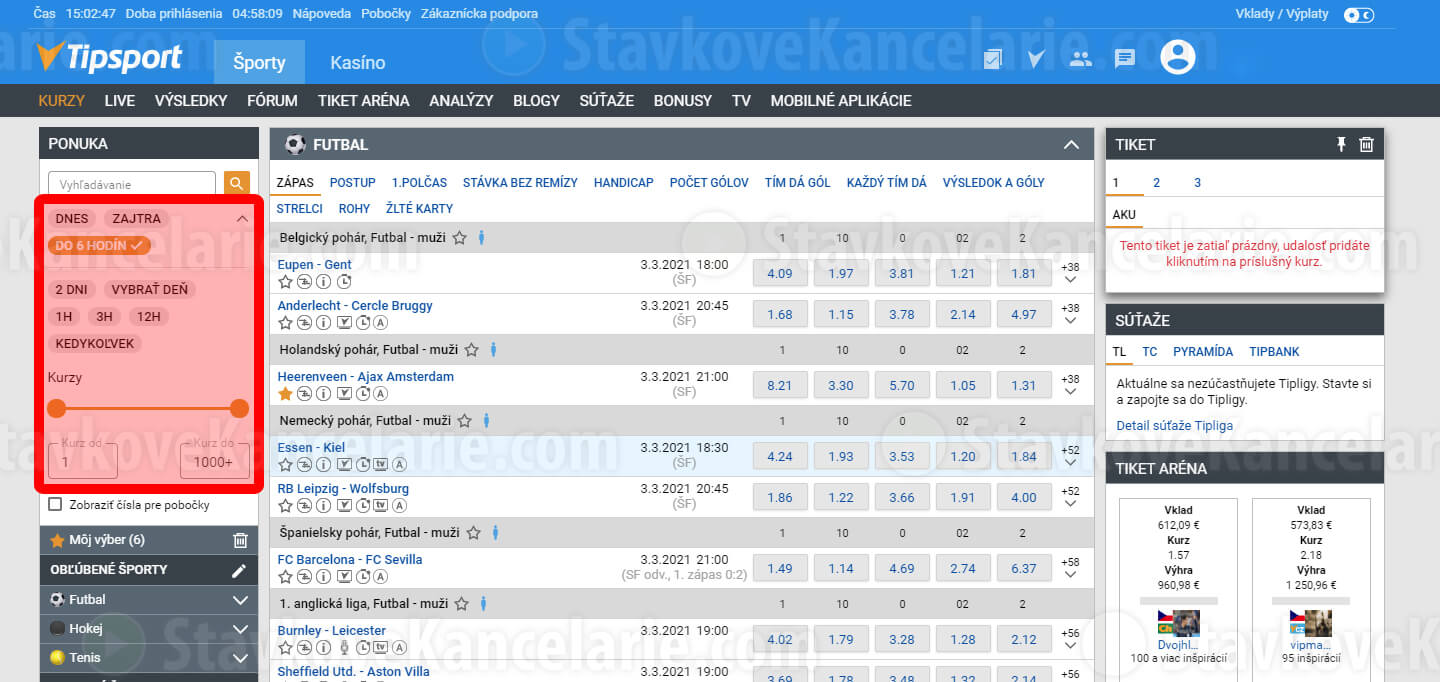Open the Anderlecht - Cercle Bruggy match link

(x=355, y=305)
